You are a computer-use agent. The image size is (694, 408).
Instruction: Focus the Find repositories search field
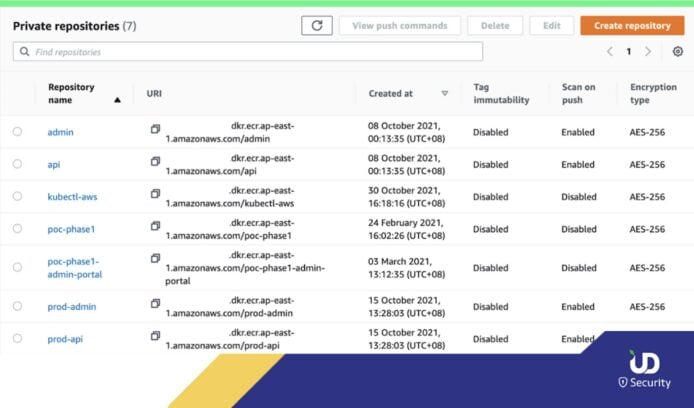[x=248, y=51]
